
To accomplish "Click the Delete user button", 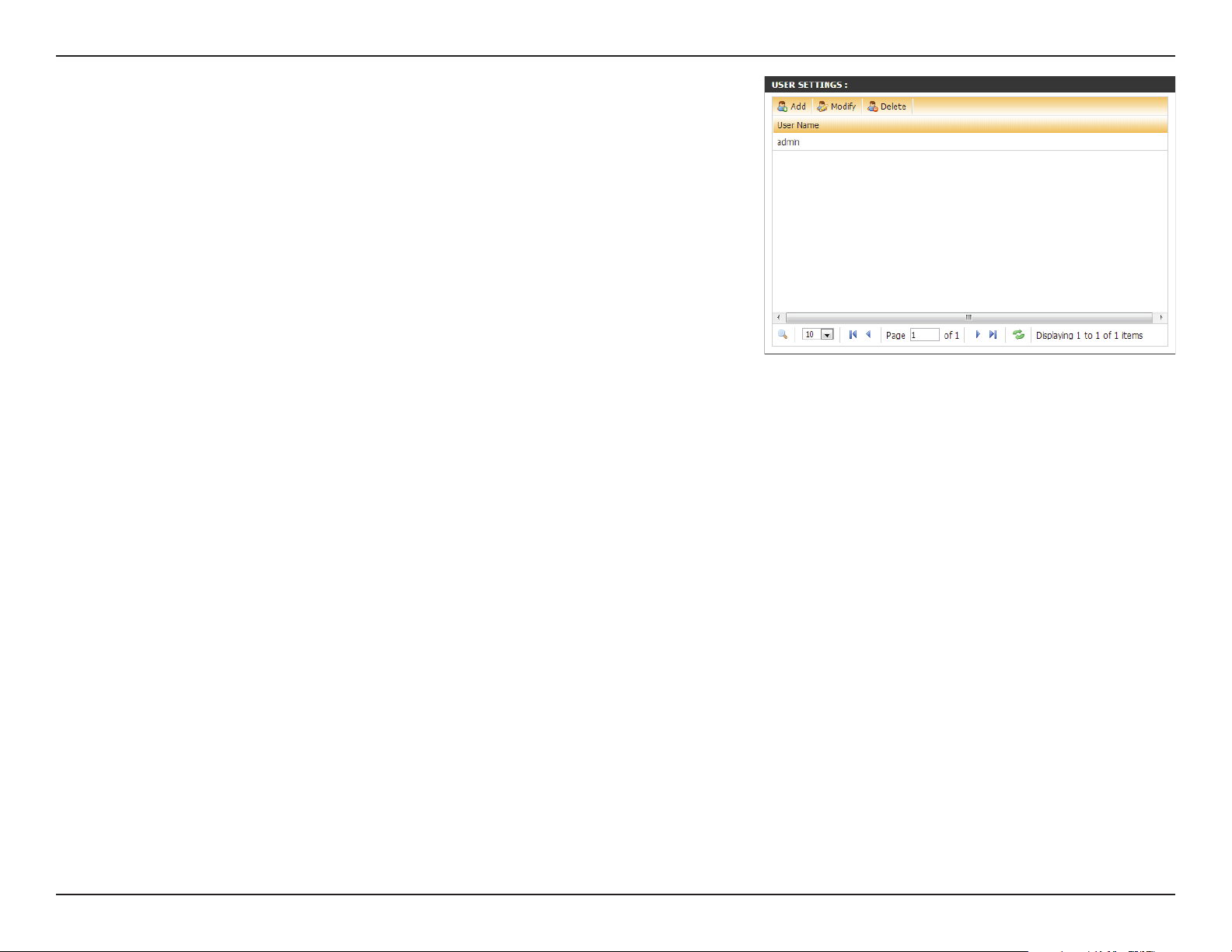I will (887, 106).
